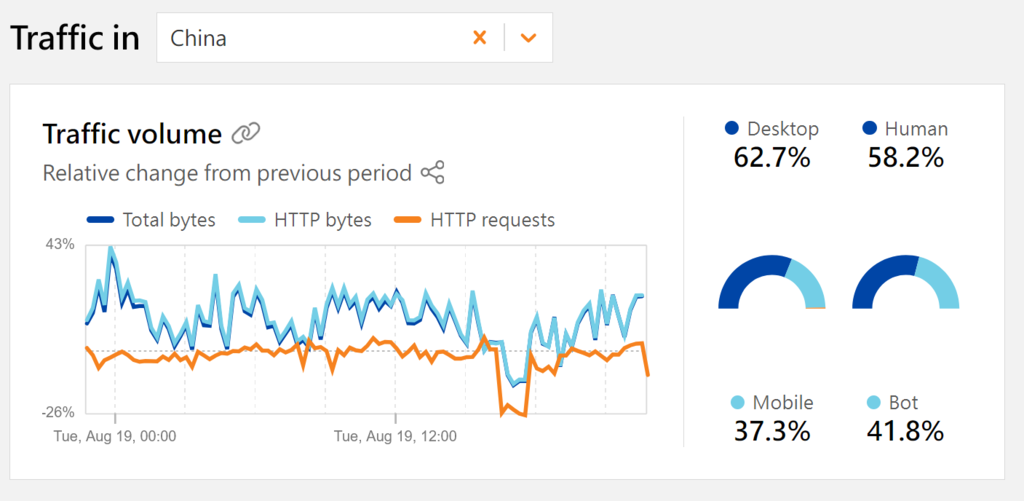This screenshot has height=501, width=1024.
Task: Click the 62.7% Desktop percentage value
Action: [x=772, y=157]
